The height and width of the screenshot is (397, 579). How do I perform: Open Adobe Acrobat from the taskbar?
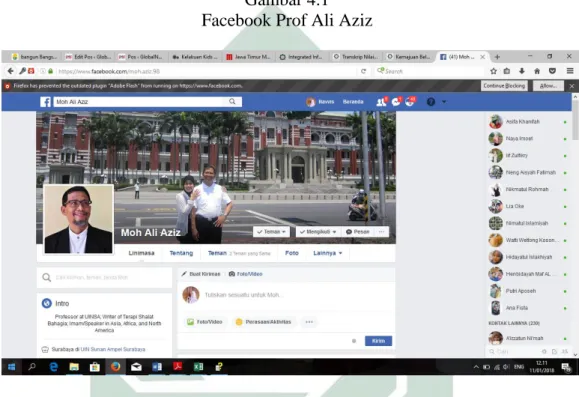pyautogui.click(x=178, y=367)
